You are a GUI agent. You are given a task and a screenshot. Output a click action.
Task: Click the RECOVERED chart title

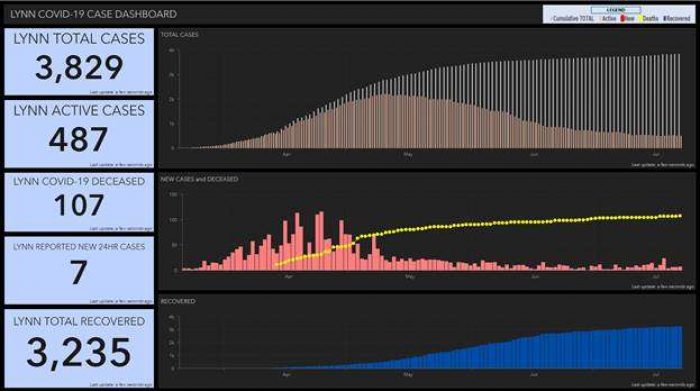click(178, 301)
